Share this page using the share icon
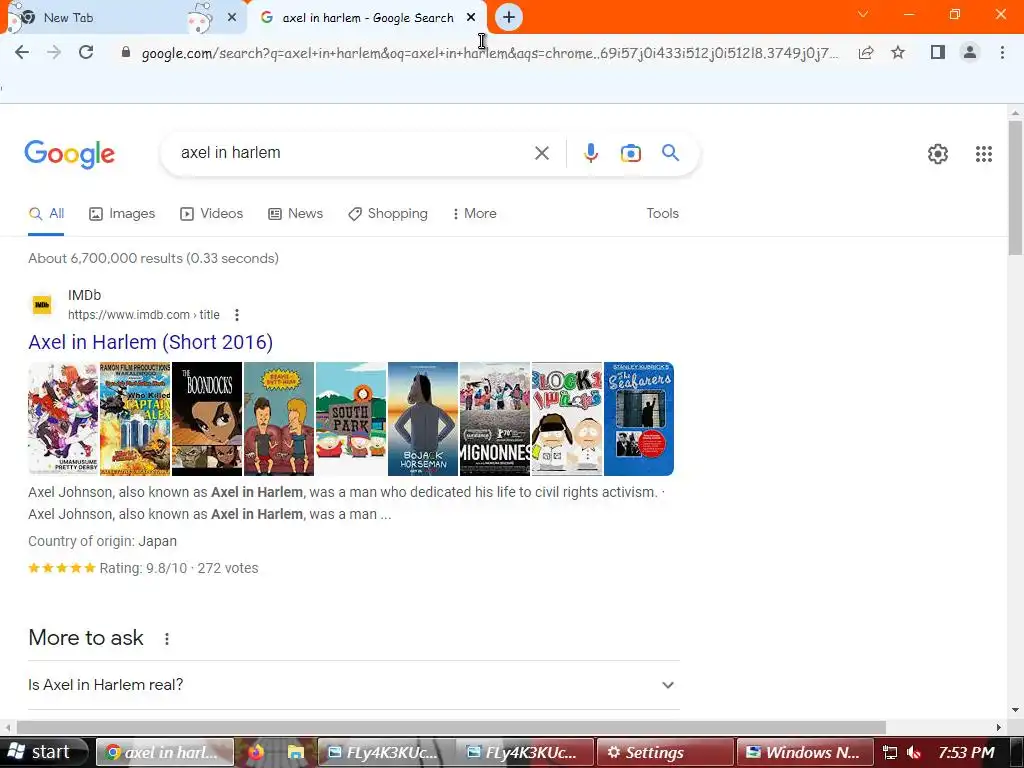1024x768 pixels. coord(866,52)
